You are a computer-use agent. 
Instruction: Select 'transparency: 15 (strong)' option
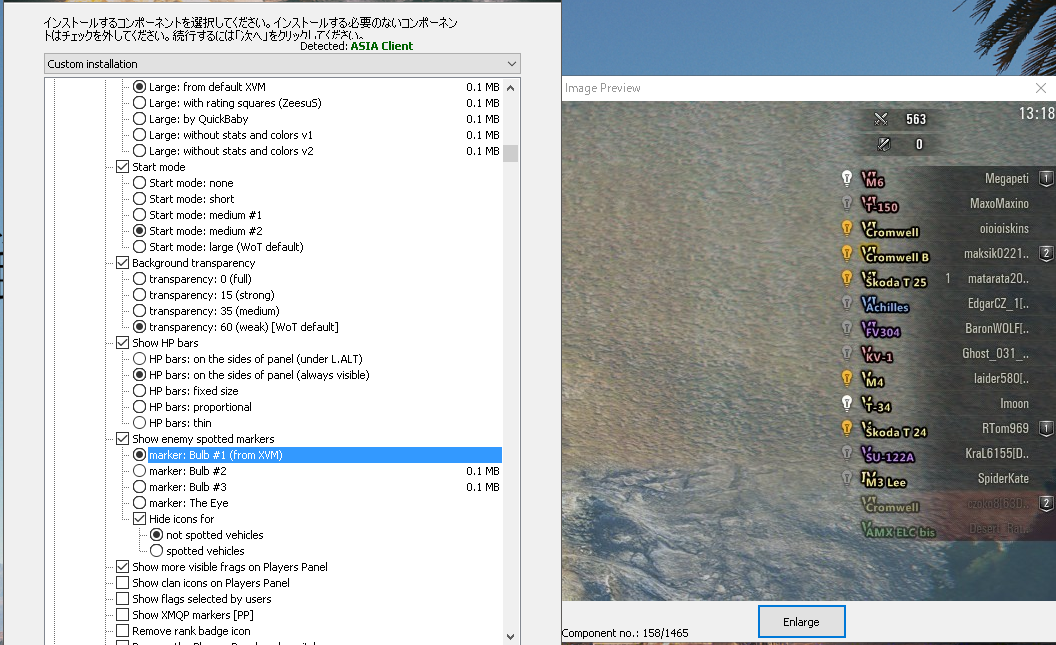[x=139, y=295]
